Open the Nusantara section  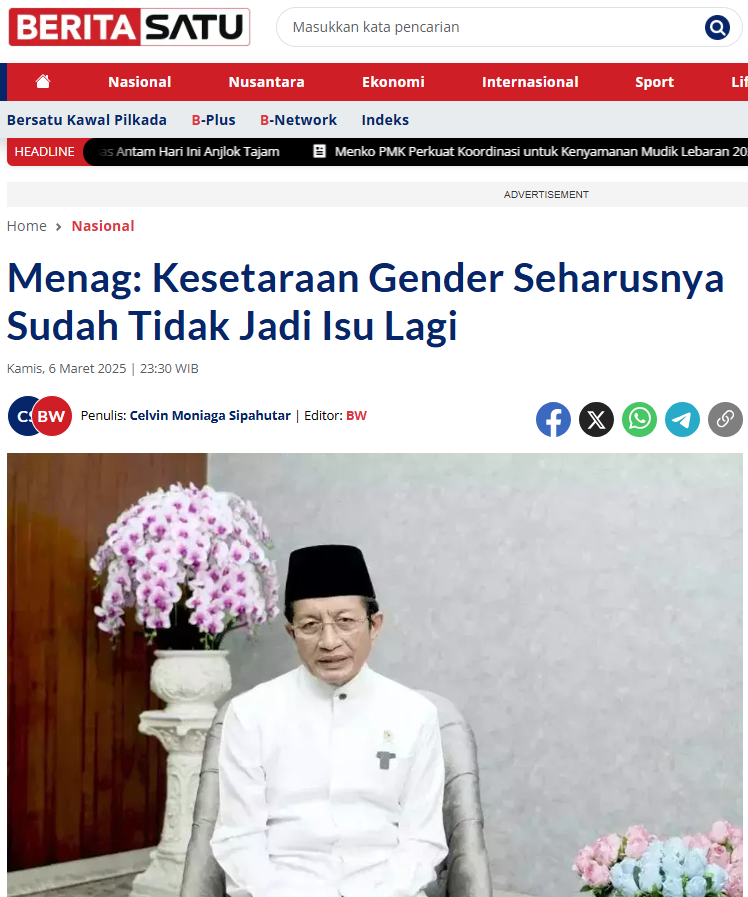point(266,82)
